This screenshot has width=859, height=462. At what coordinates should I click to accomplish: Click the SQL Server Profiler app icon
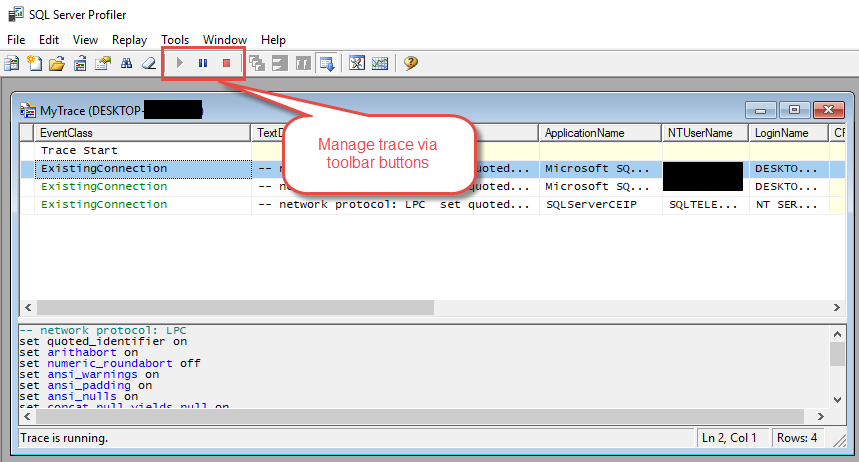(x=16, y=14)
